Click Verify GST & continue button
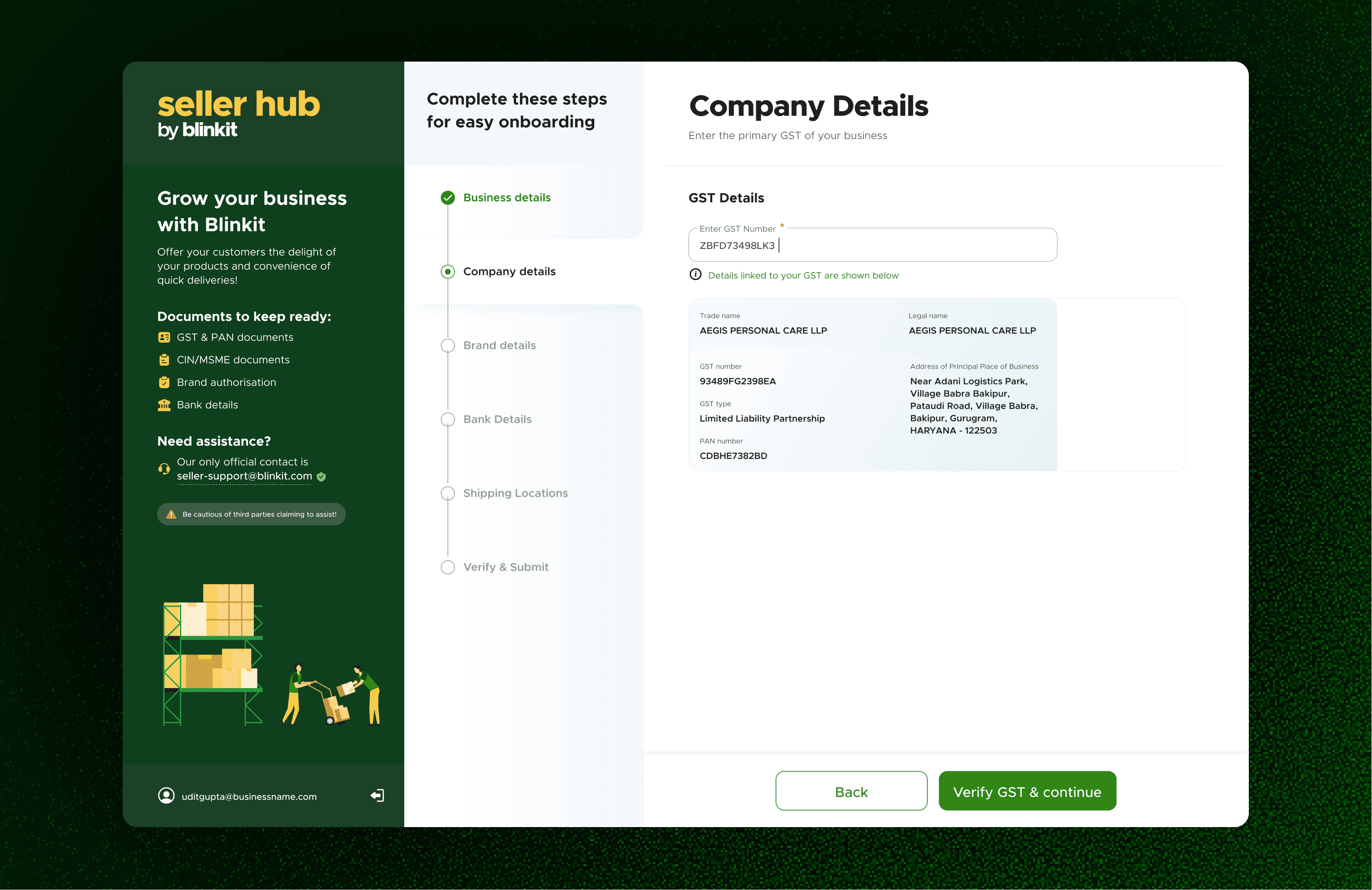Viewport: 1372px width, 890px height. (1027, 791)
